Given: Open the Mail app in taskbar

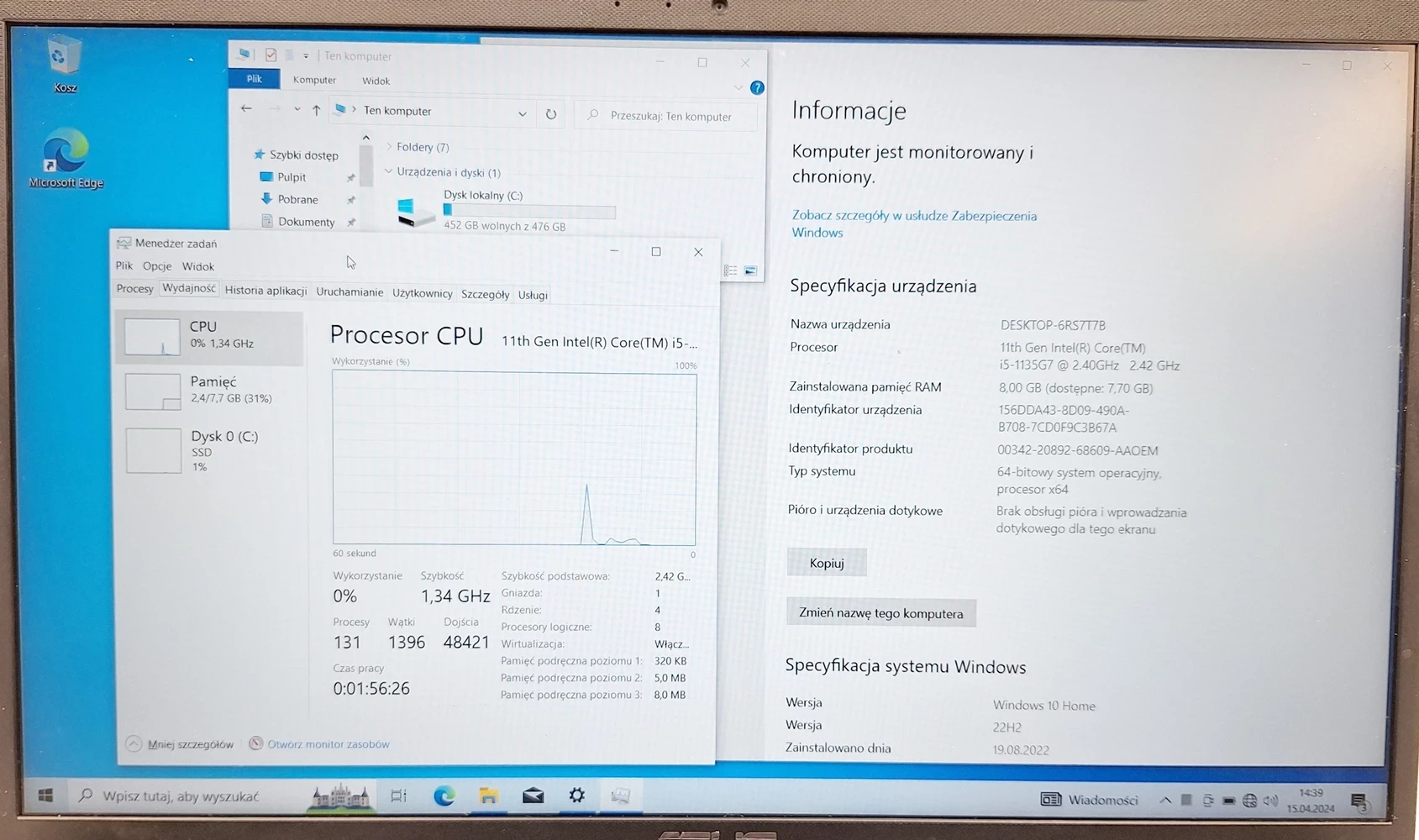Looking at the screenshot, I should [x=533, y=795].
